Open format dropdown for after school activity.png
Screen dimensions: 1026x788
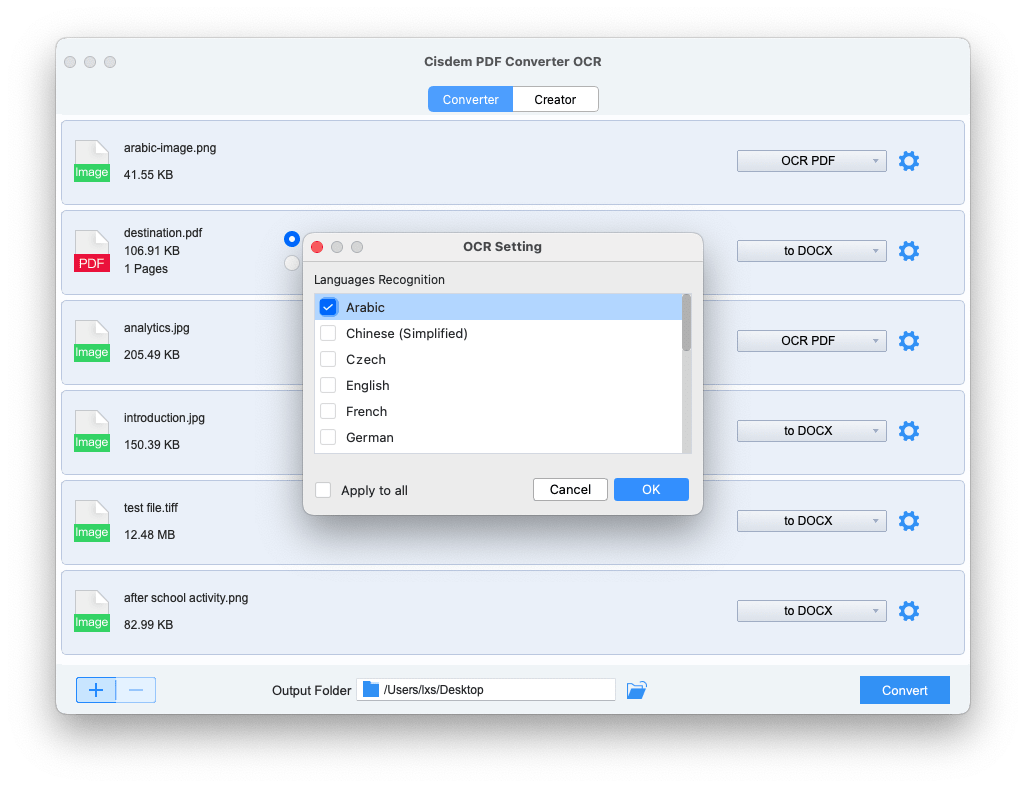(811, 611)
